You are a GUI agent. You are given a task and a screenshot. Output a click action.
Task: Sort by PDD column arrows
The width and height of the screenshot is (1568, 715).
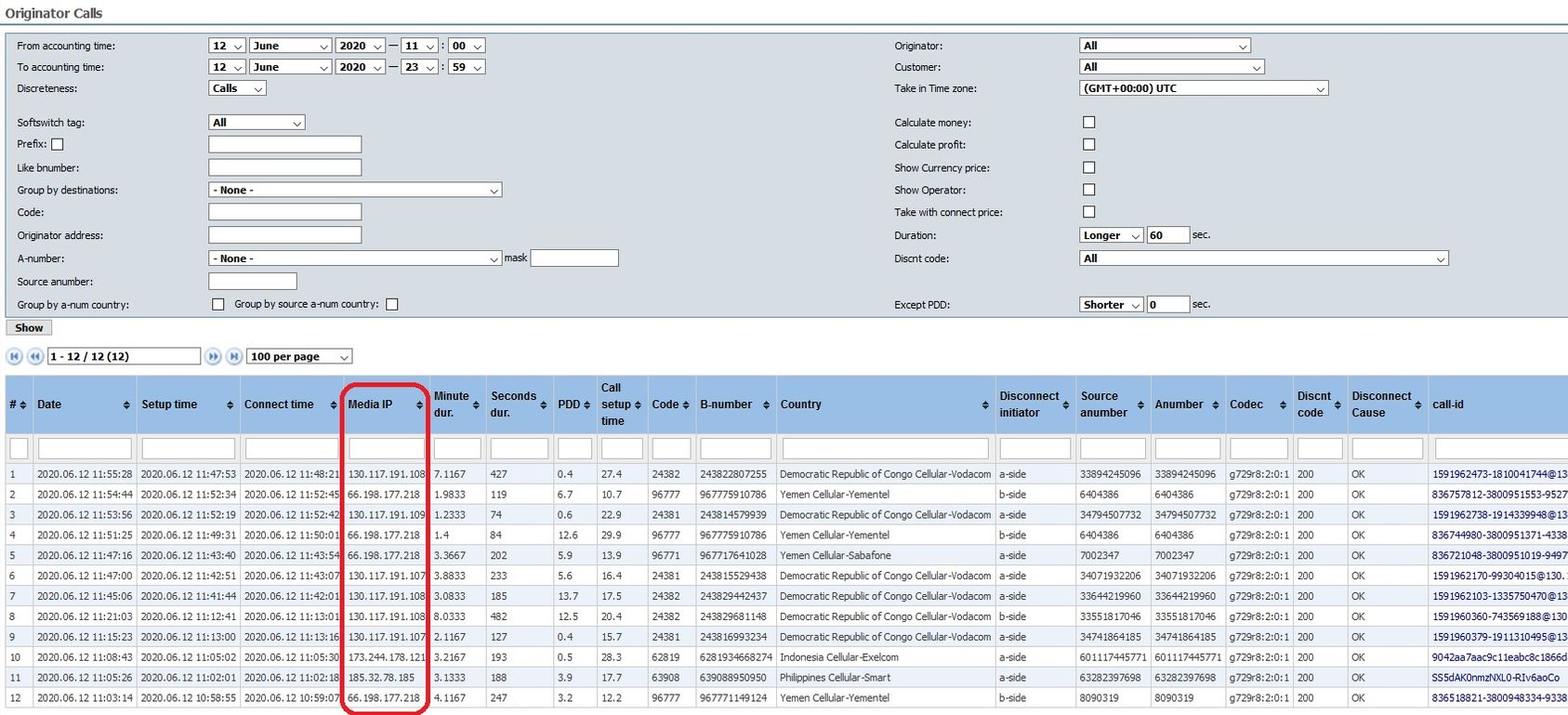point(586,404)
